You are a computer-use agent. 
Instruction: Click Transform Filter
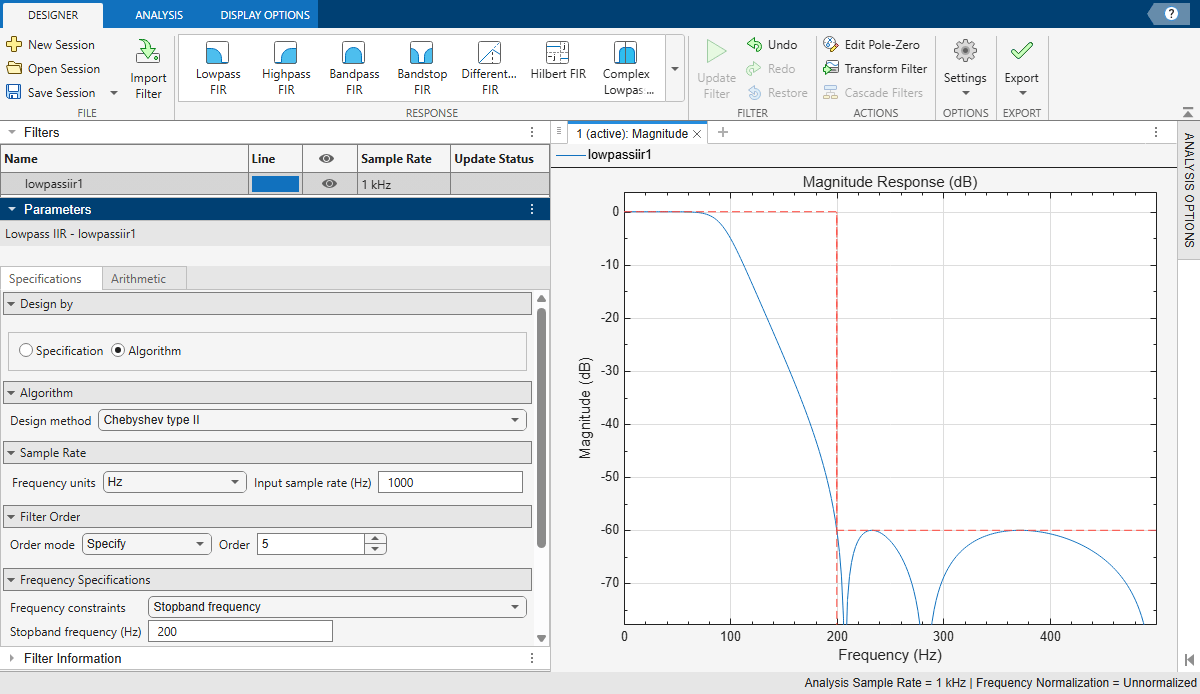point(875,69)
